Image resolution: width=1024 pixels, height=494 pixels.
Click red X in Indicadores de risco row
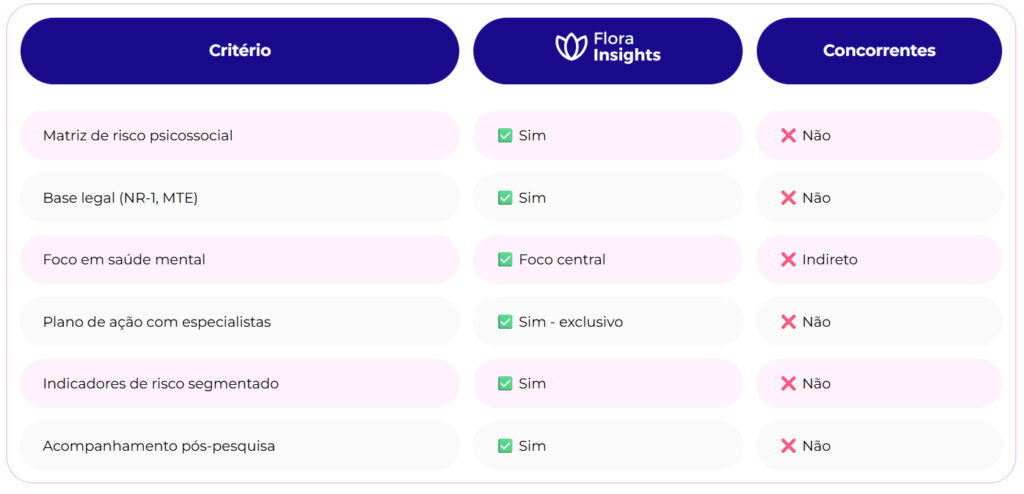(x=788, y=384)
